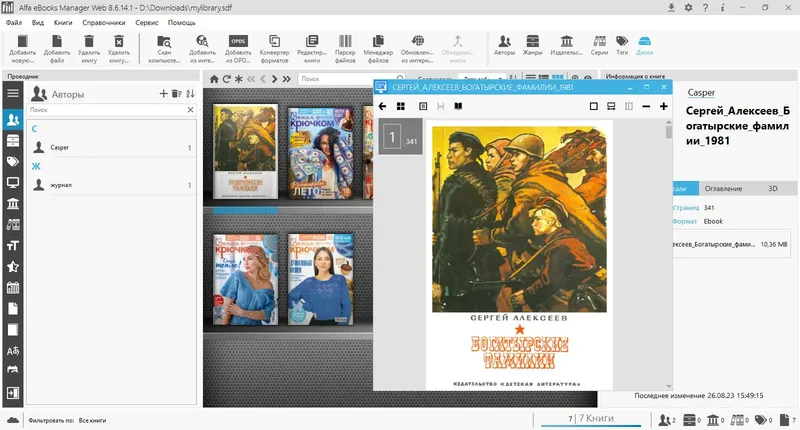Viewport: 800px width, 430px height.
Task: Select the single page view icon in the viewer
Action: (x=593, y=106)
